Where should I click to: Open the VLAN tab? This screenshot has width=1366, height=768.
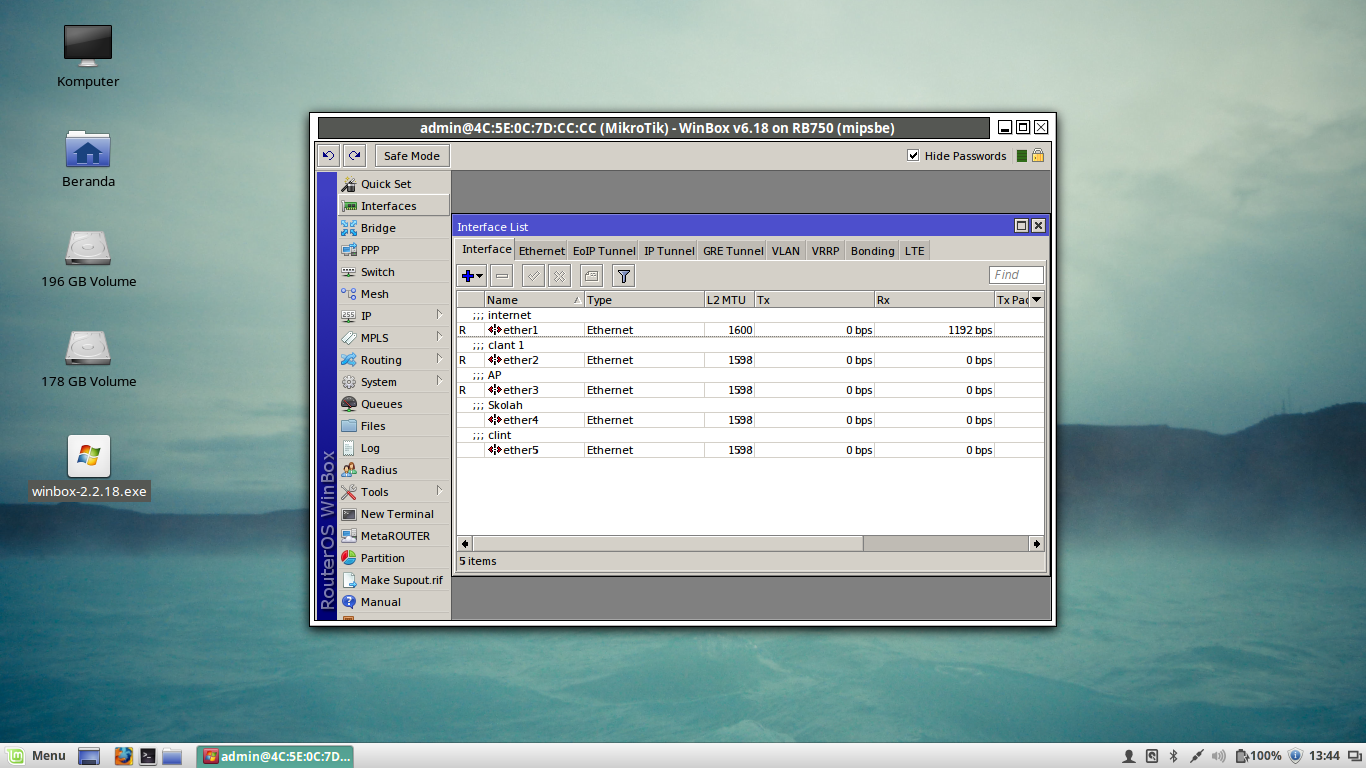coord(786,250)
